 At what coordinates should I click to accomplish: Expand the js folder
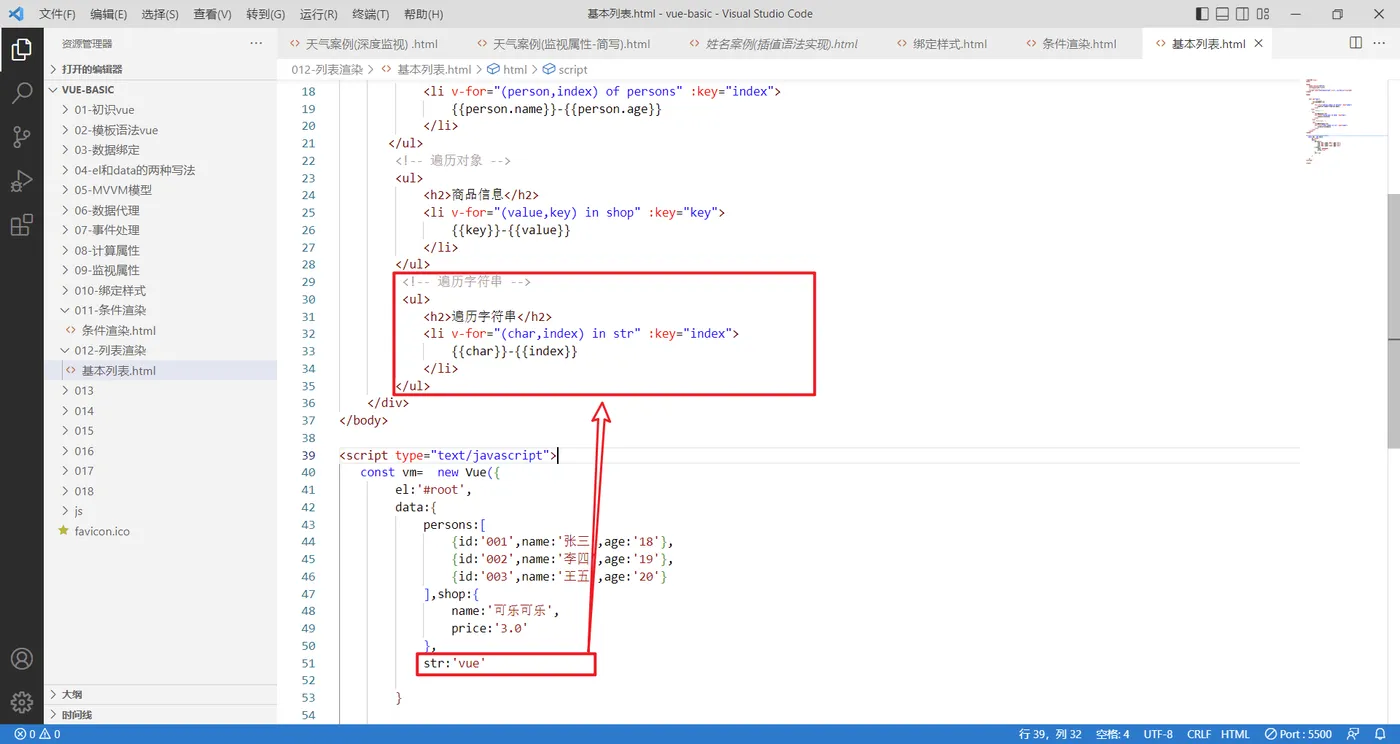tap(160, 511)
